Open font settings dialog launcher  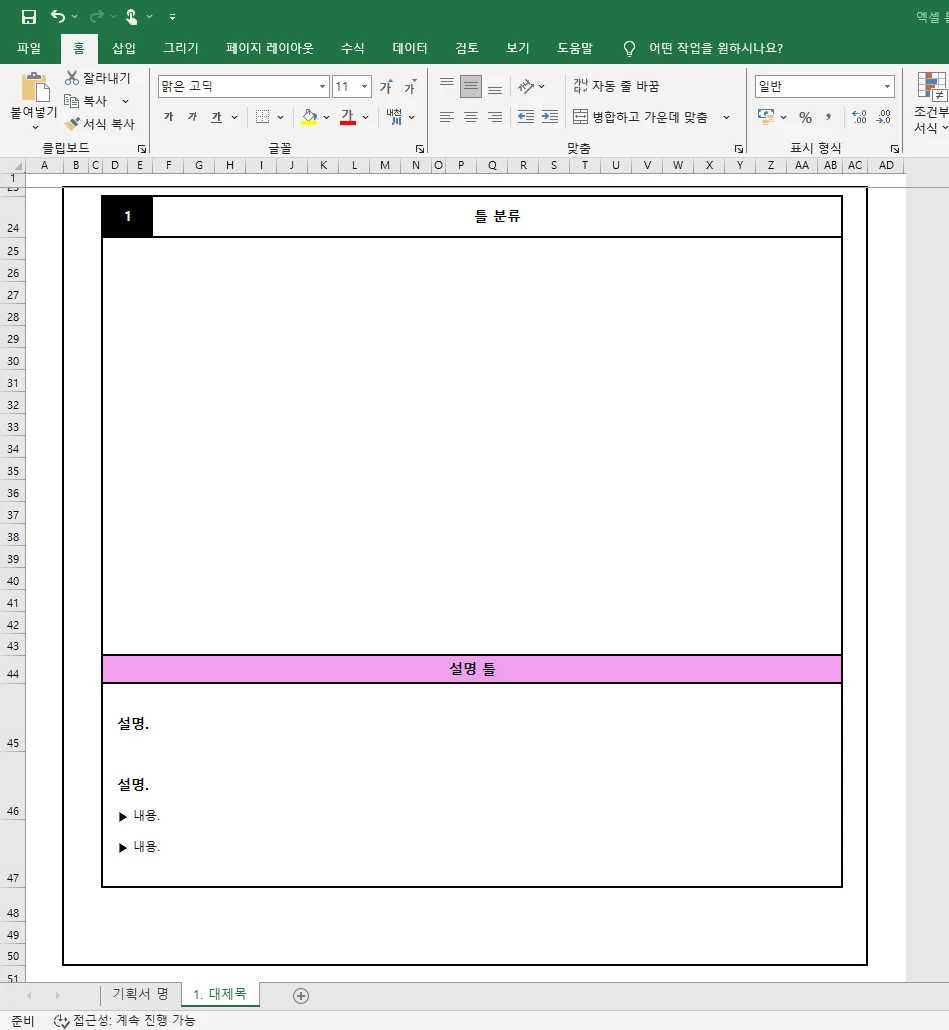pyautogui.click(x=420, y=149)
